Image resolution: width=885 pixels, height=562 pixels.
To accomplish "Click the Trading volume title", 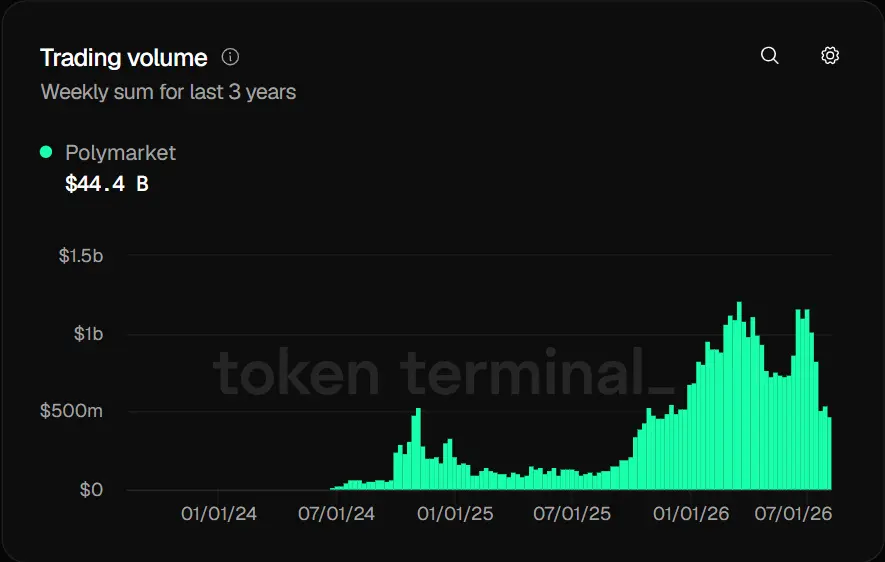I will pyautogui.click(x=124, y=58).
